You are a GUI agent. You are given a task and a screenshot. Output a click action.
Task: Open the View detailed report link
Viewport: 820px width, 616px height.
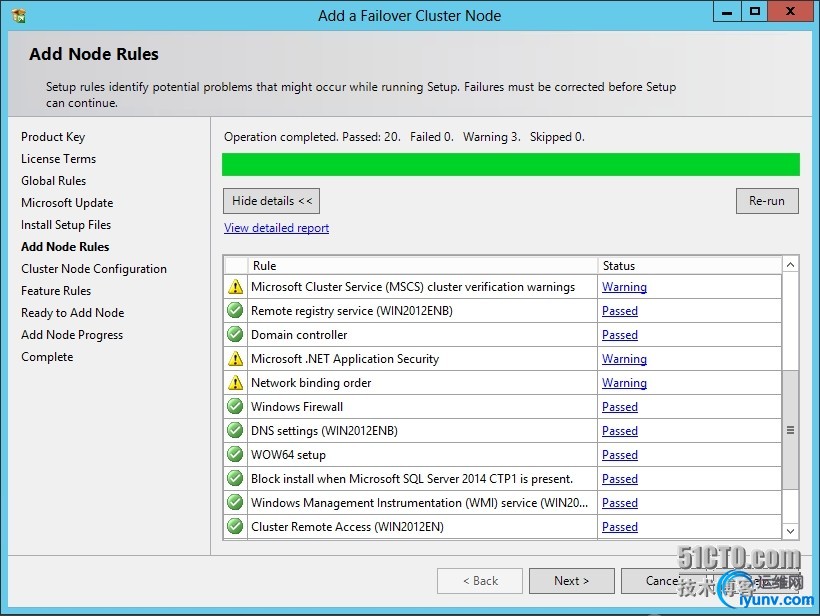pos(276,228)
